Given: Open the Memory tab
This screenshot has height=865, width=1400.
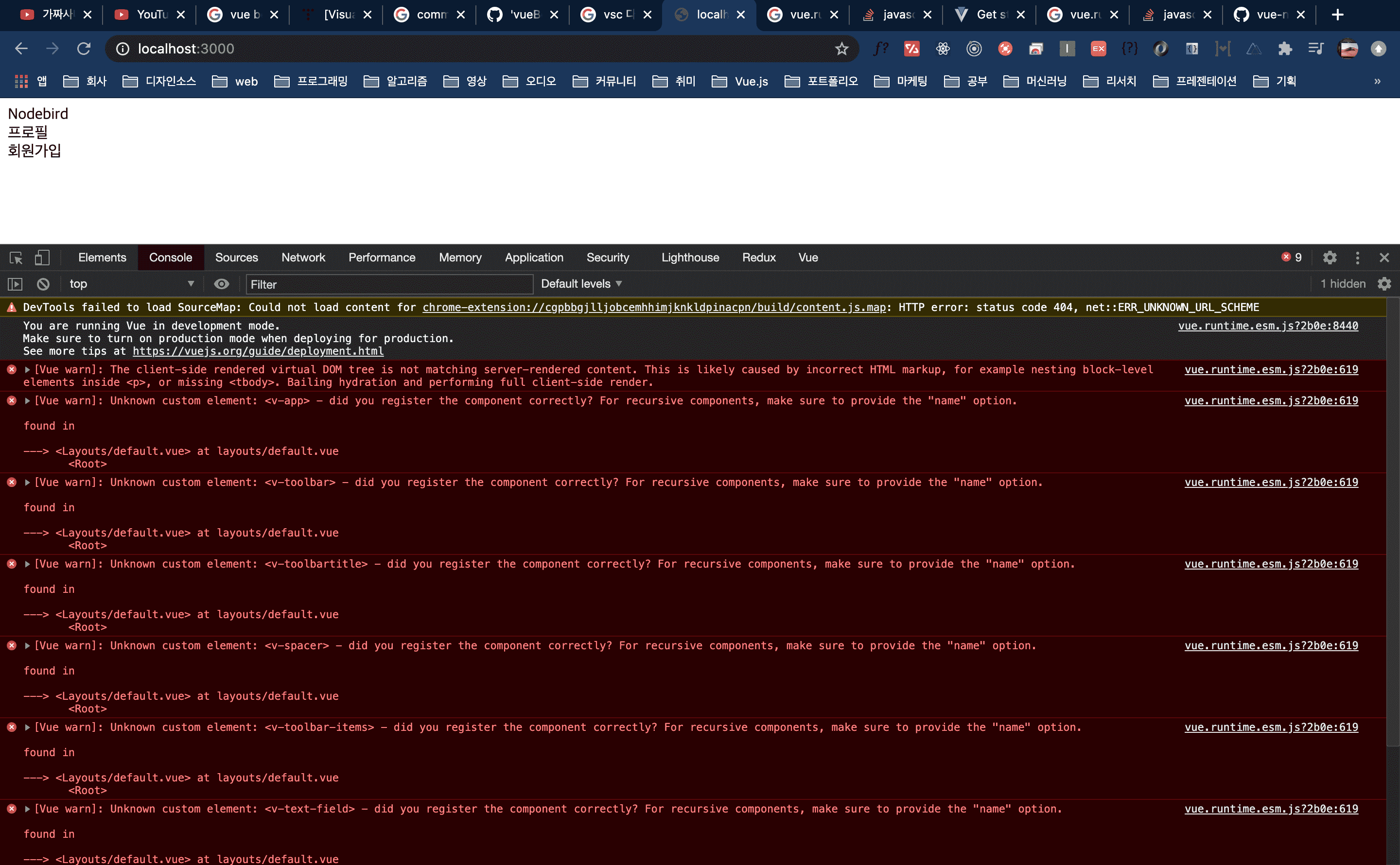Looking at the screenshot, I should [x=460, y=258].
